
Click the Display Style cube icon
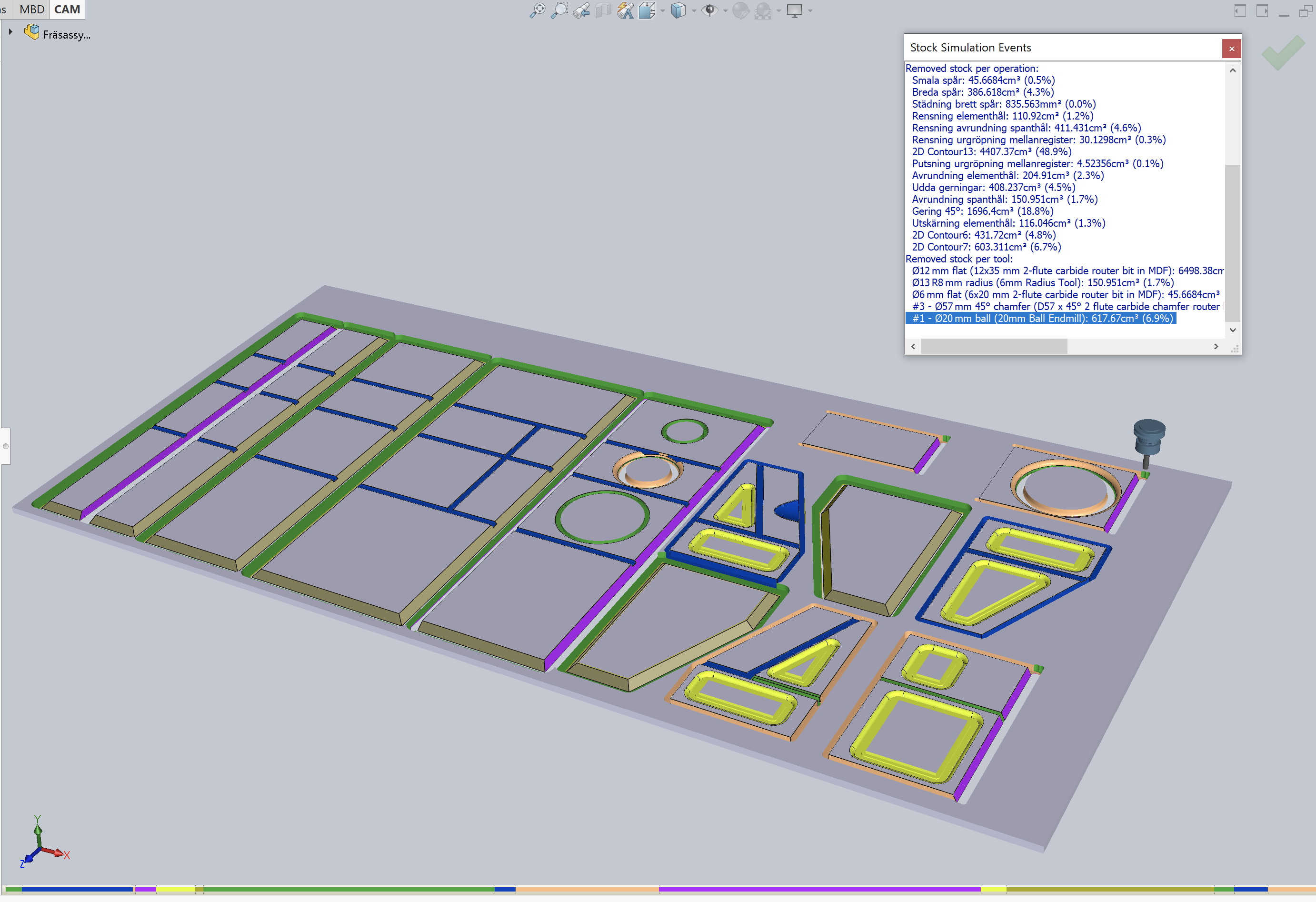[x=678, y=10]
